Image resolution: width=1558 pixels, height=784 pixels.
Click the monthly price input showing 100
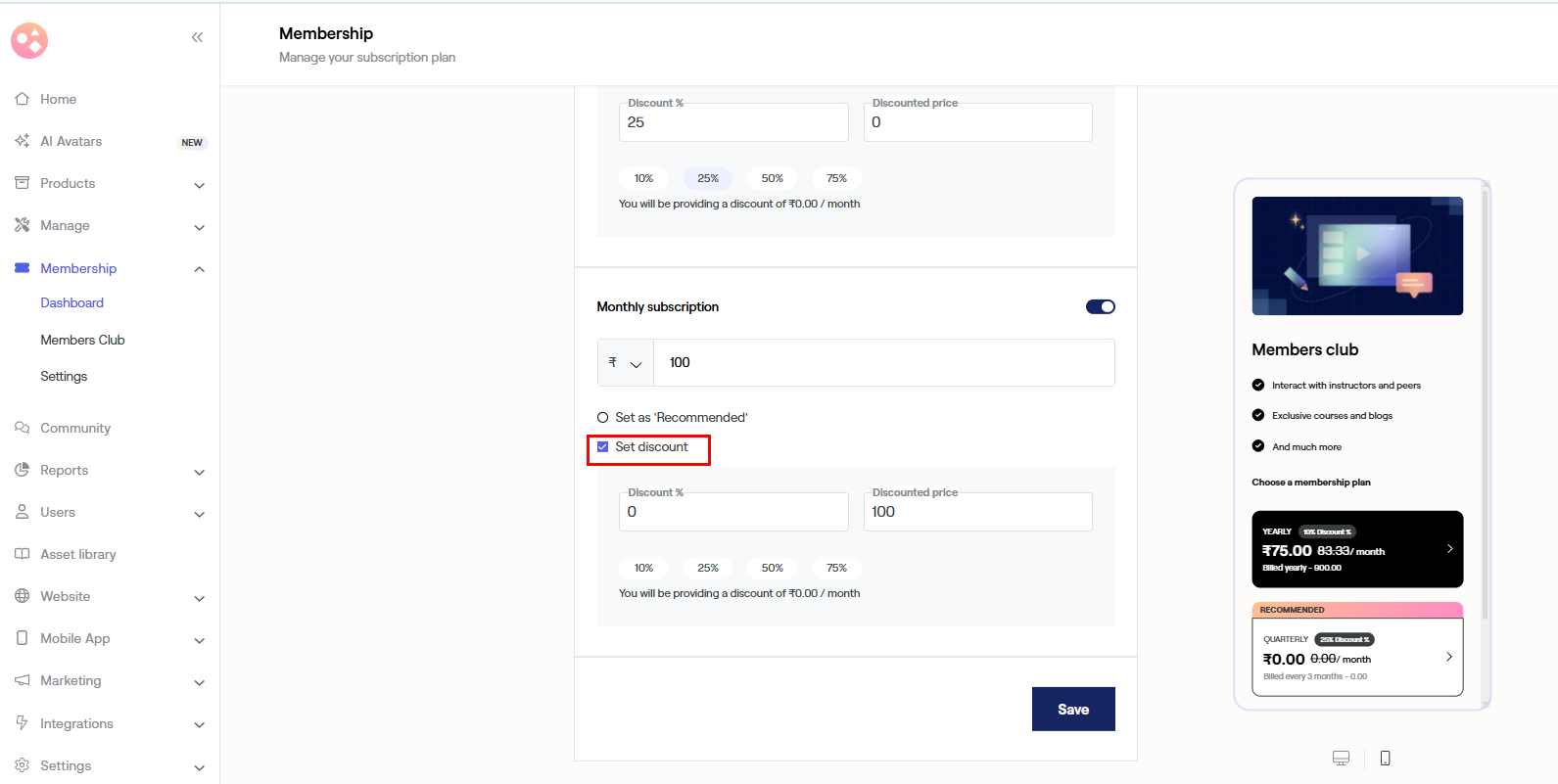883,363
